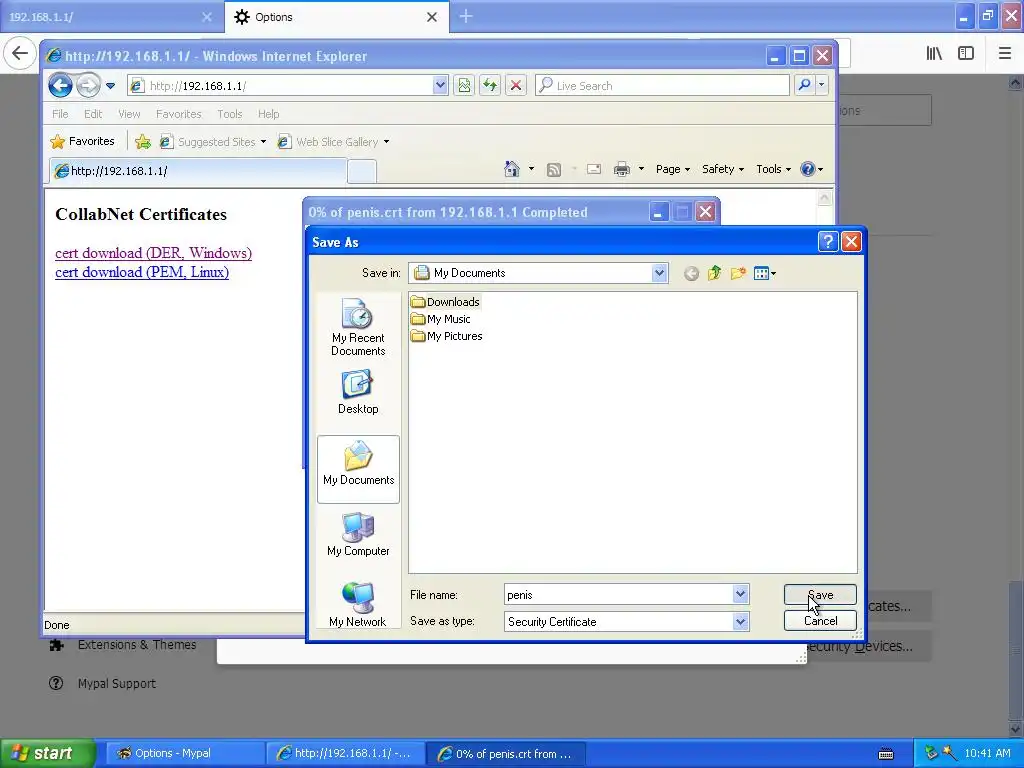Open Web Slice Gallery in favorites bar
The image size is (1024, 768).
pyautogui.click(x=334, y=142)
